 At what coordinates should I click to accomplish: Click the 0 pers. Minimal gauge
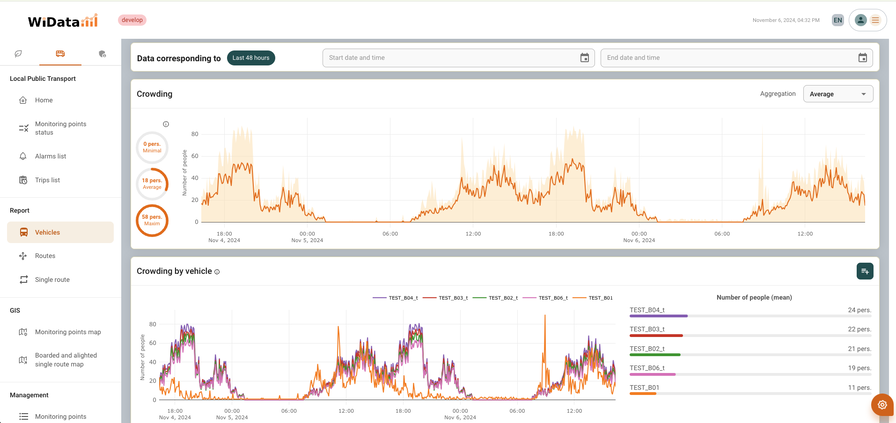point(152,147)
